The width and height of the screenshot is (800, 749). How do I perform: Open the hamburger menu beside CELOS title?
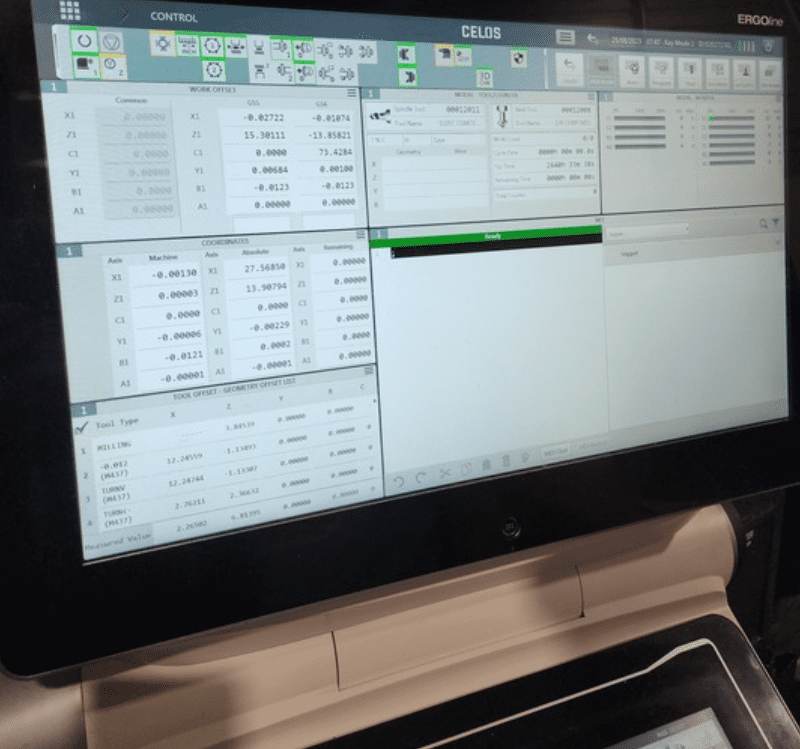point(565,37)
